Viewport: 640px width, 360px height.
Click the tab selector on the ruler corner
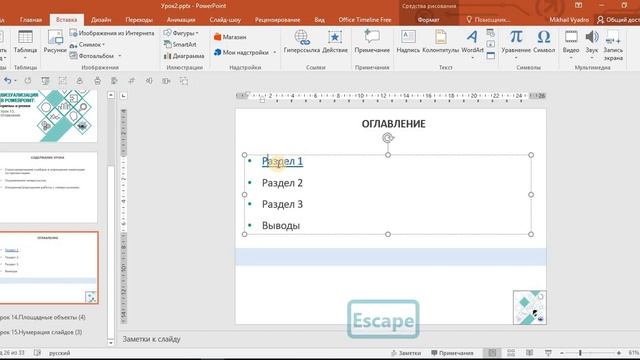click(x=123, y=96)
